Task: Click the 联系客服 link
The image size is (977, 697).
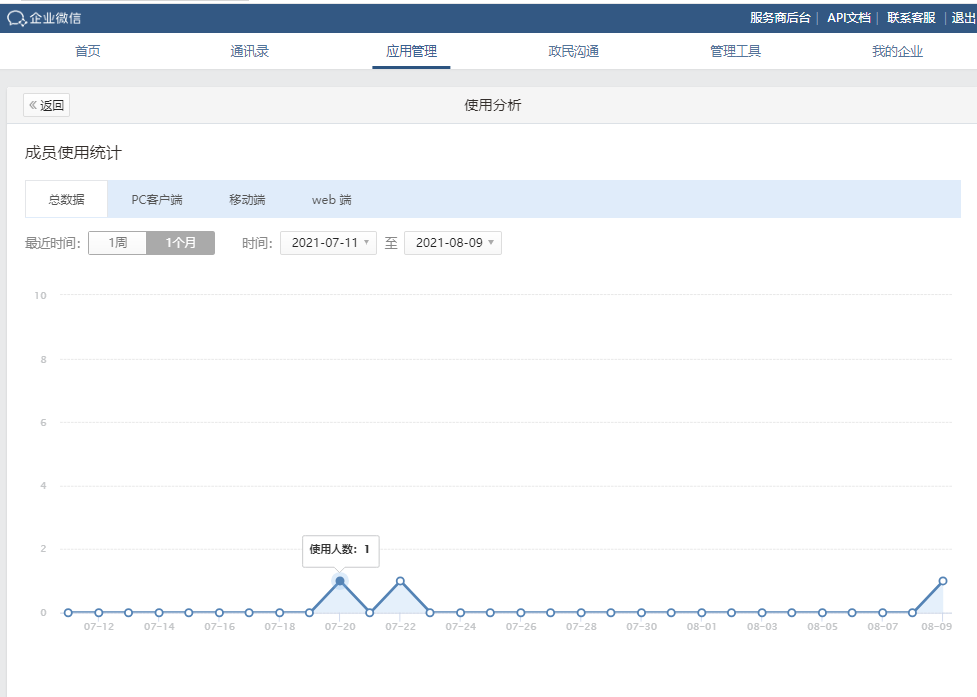Action: [911, 18]
